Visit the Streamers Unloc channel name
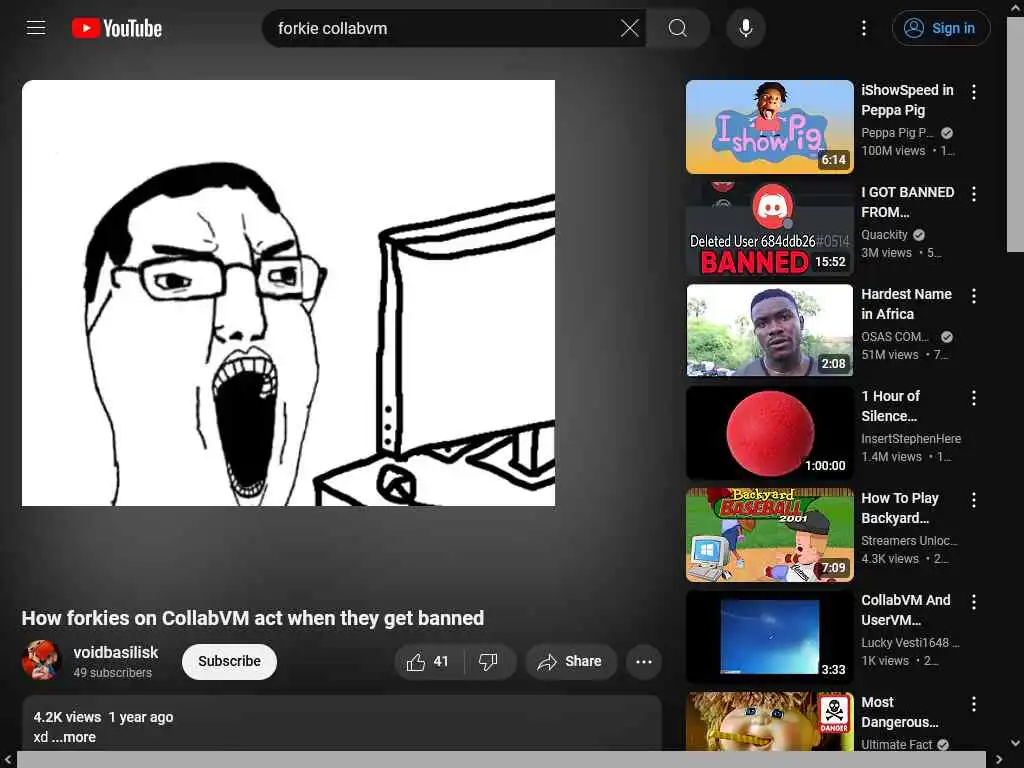Screen dimensions: 1024x768 point(909,541)
